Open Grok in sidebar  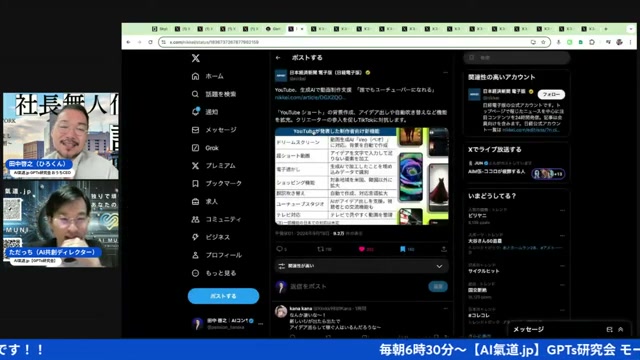tap(205, 148)
